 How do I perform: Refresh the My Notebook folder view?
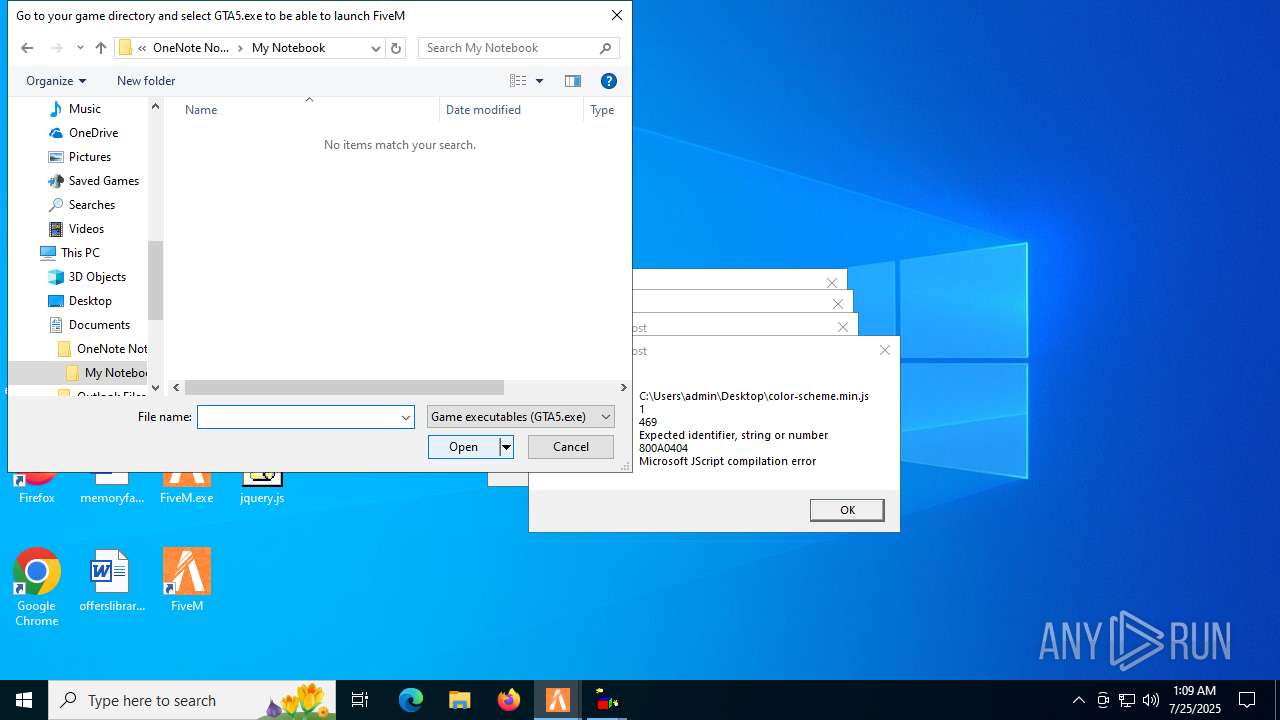(396, 48)
